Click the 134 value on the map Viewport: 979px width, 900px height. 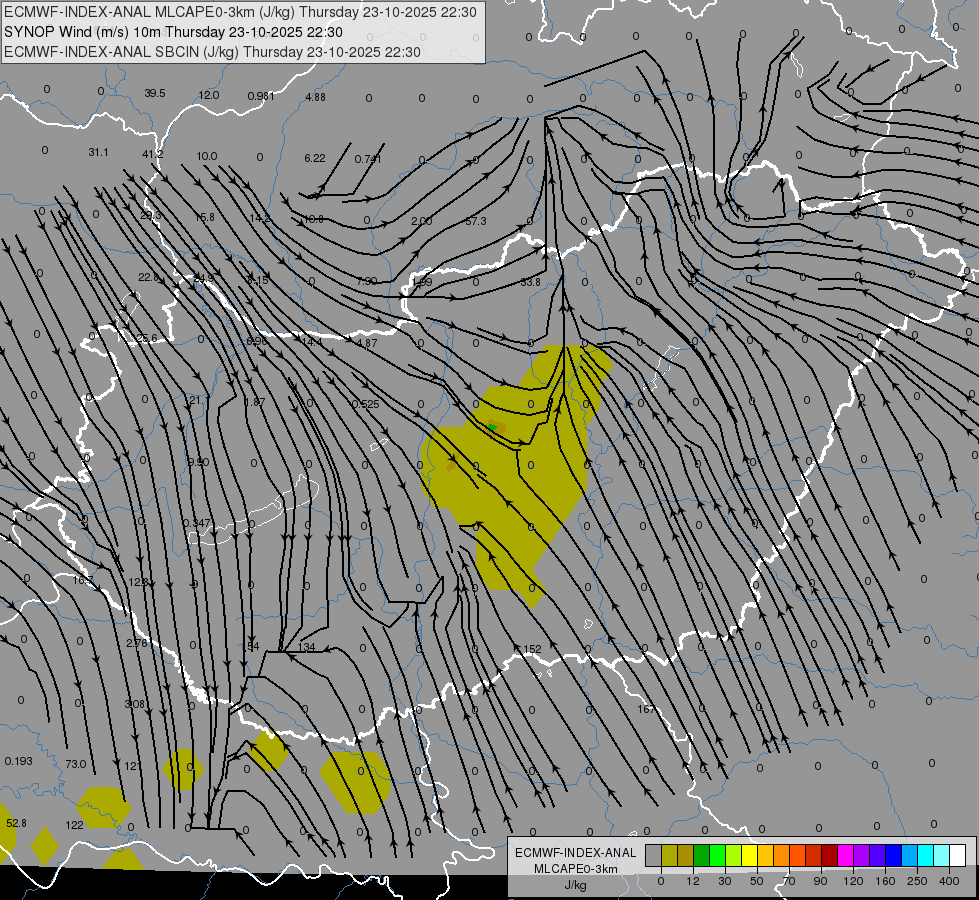[307, 648]
